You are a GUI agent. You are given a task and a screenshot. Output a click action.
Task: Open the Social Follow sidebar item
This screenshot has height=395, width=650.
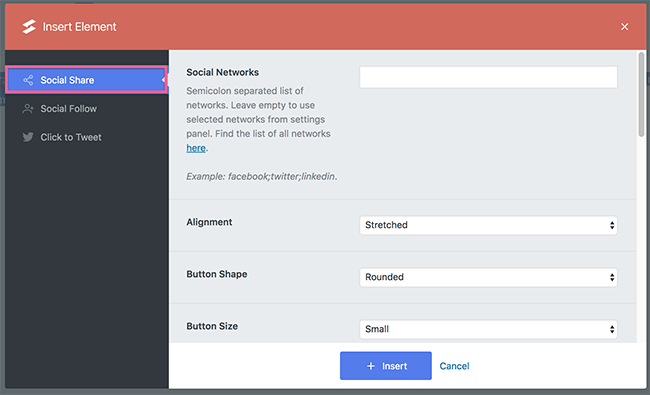(x=87, y=109)
